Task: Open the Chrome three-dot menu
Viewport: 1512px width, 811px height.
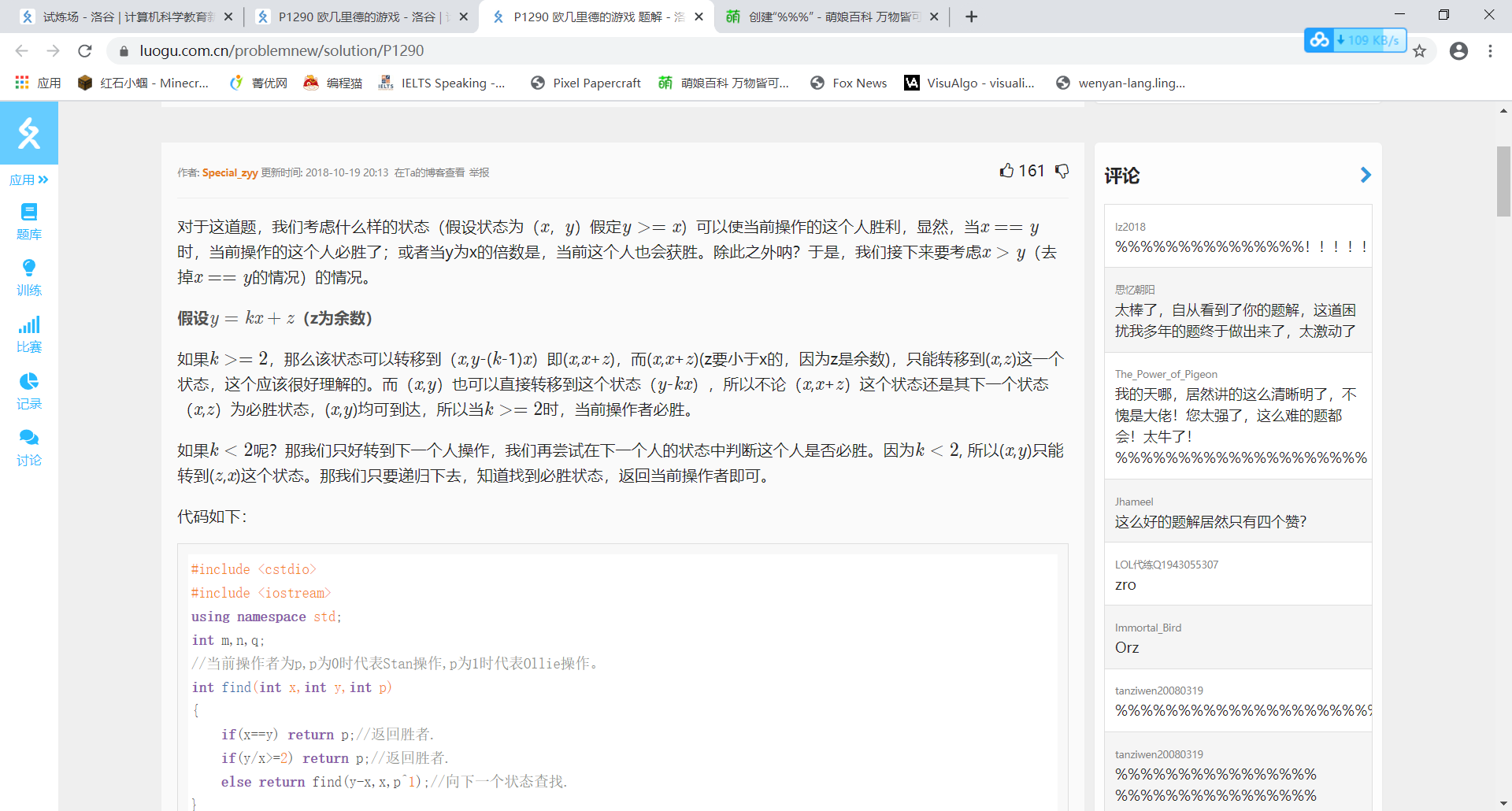Action: (1490, 51)
